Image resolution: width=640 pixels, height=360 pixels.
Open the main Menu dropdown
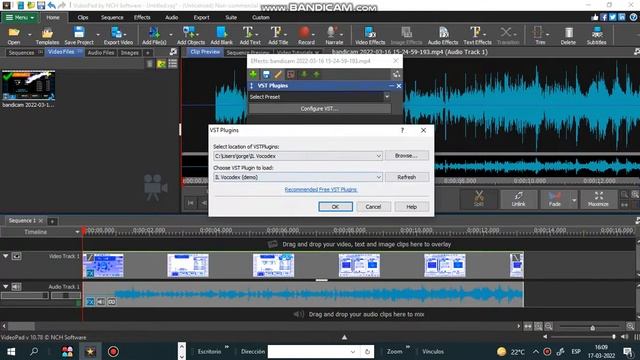coord(20,18)
